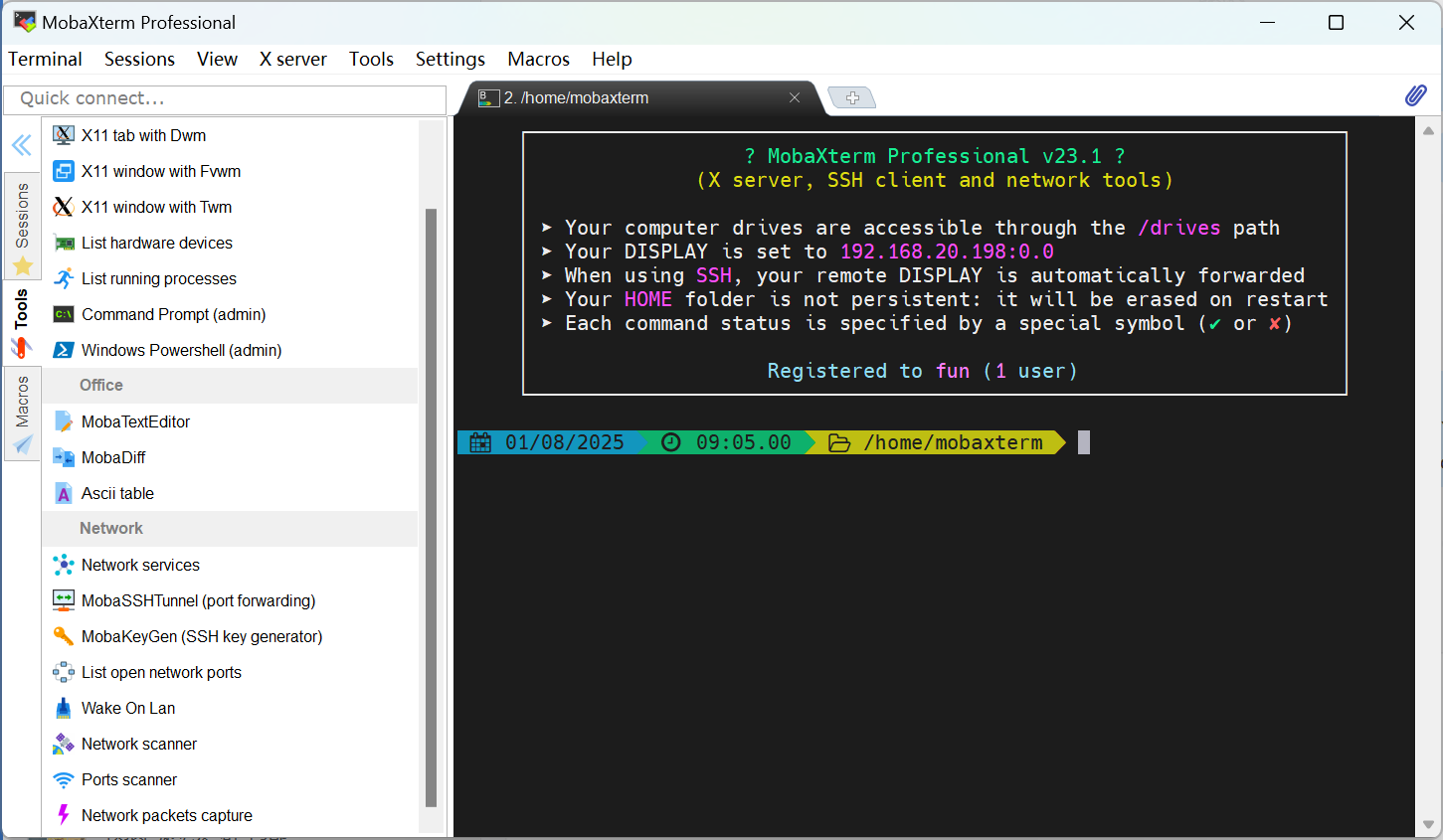The image size is (1443, 840).
Task: Select the Tools sidebar tab
Action: click(22, 323)
